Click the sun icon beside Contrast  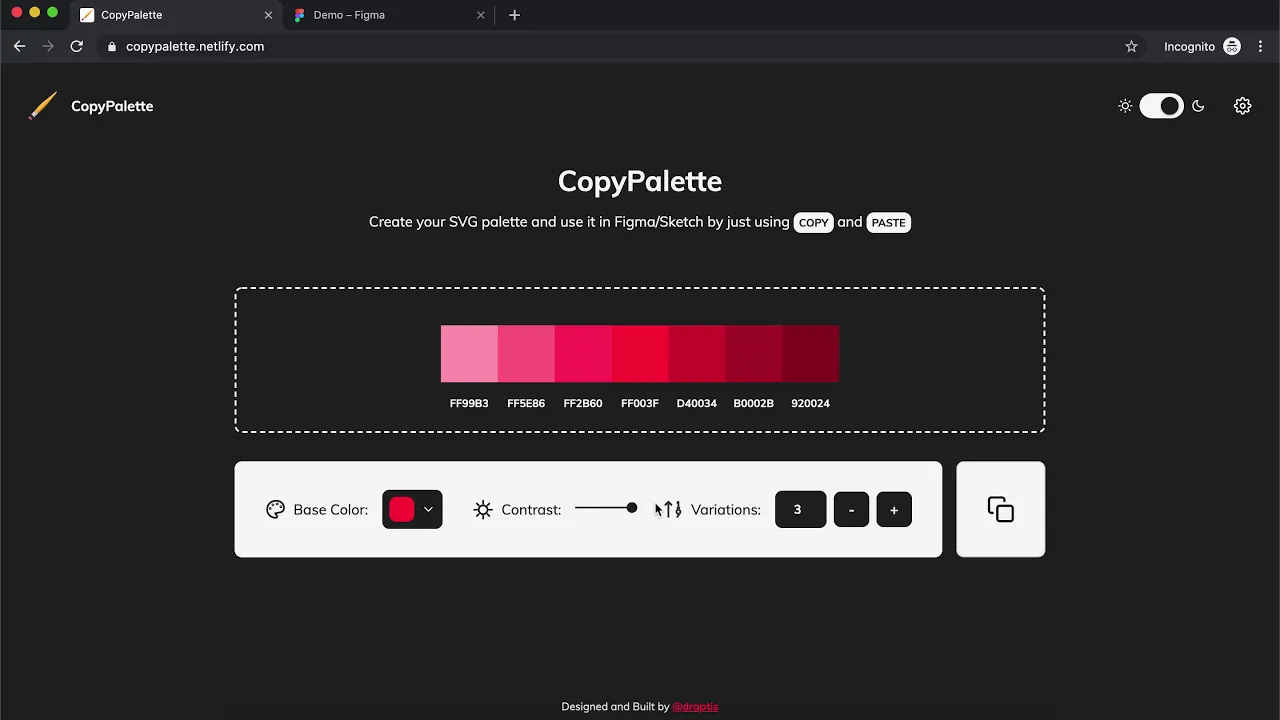(x=483, y=509)
